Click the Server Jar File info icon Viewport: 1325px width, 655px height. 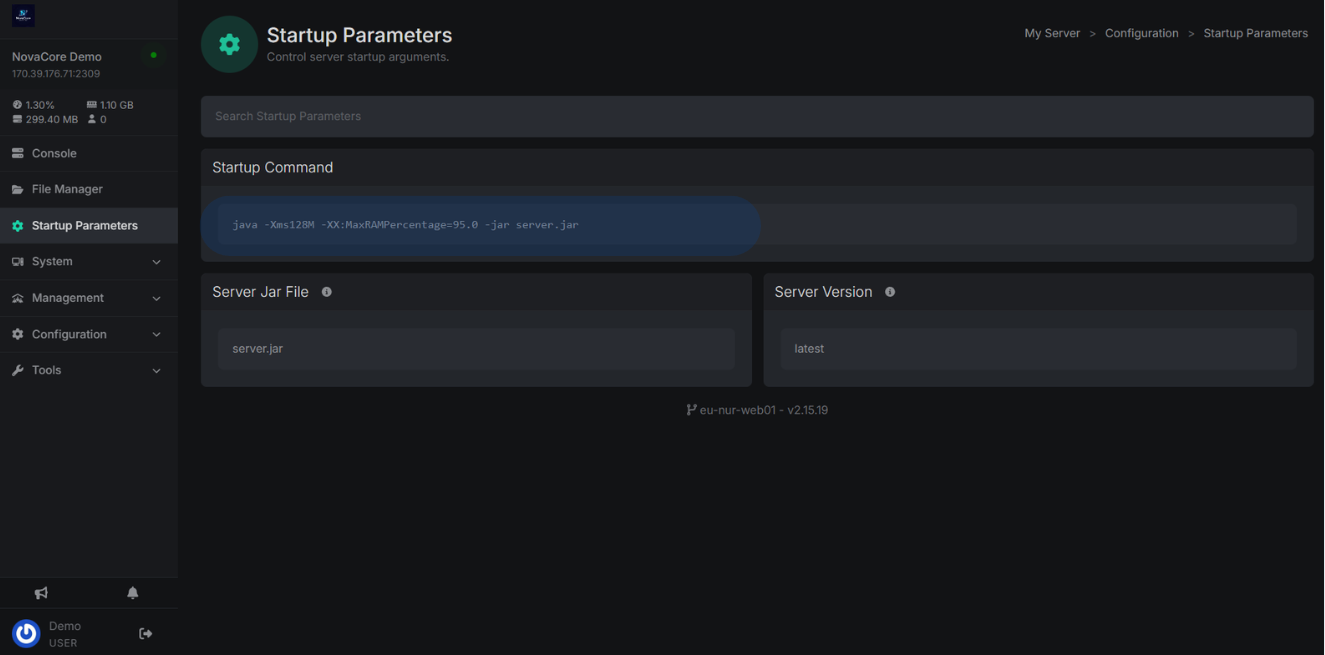(327, 292)
